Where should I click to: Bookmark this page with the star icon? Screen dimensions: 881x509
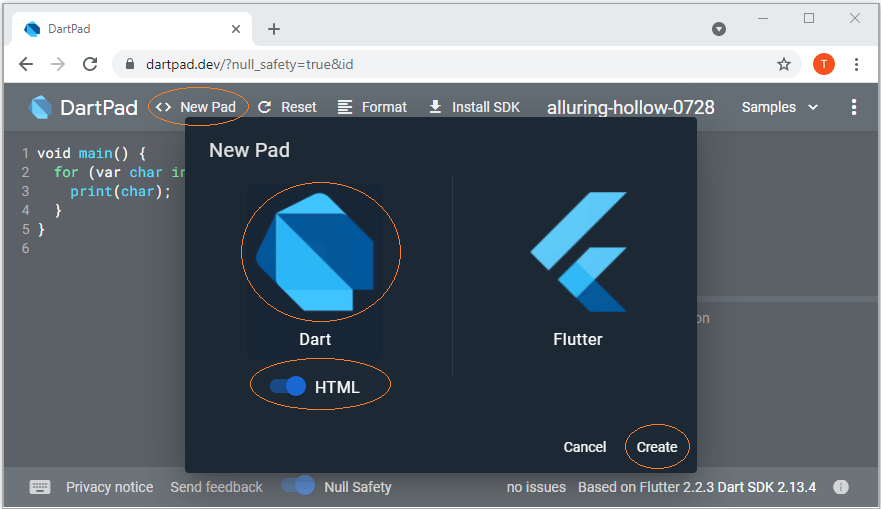[784, 64]
